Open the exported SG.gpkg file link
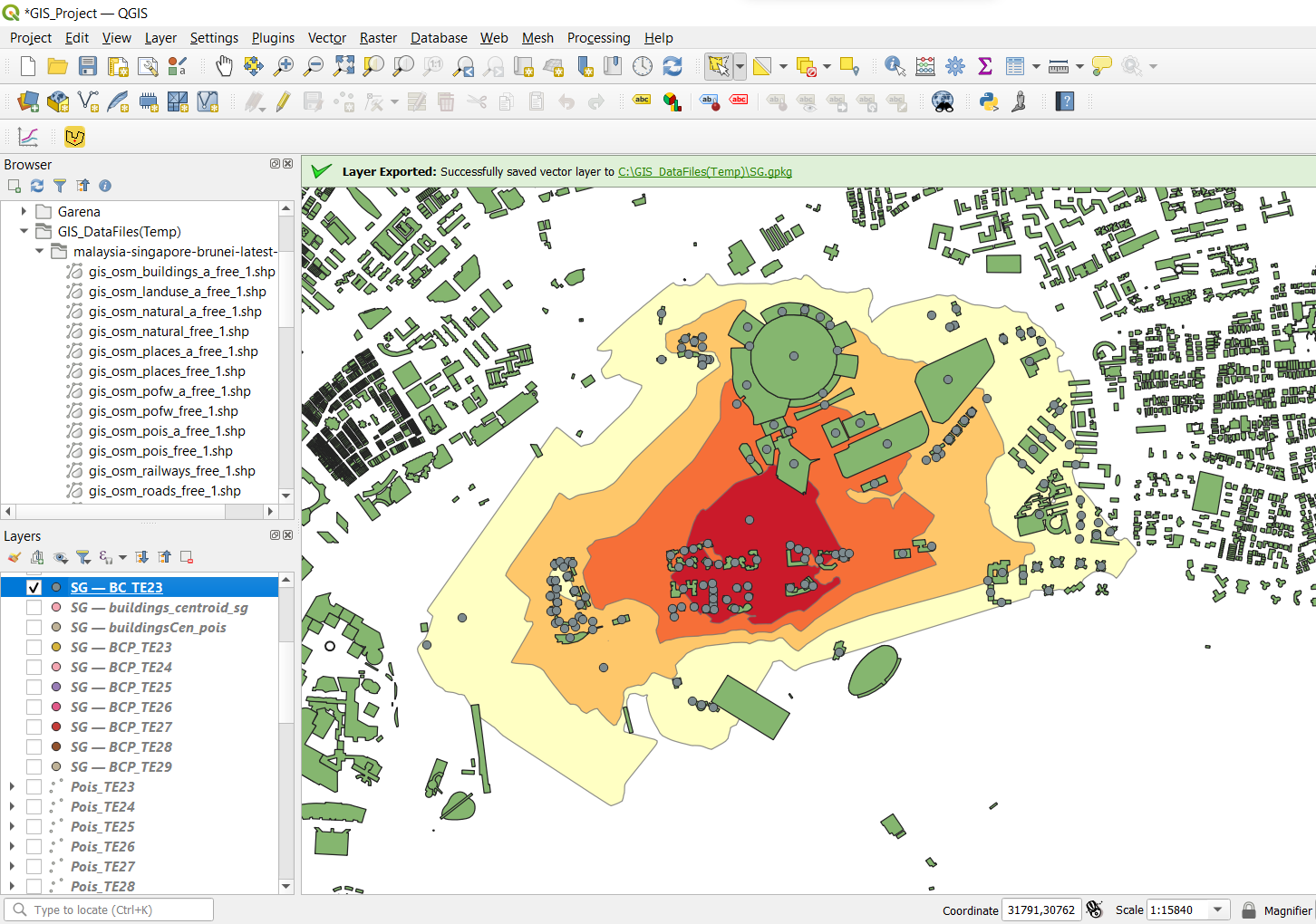 coord(704,172)
